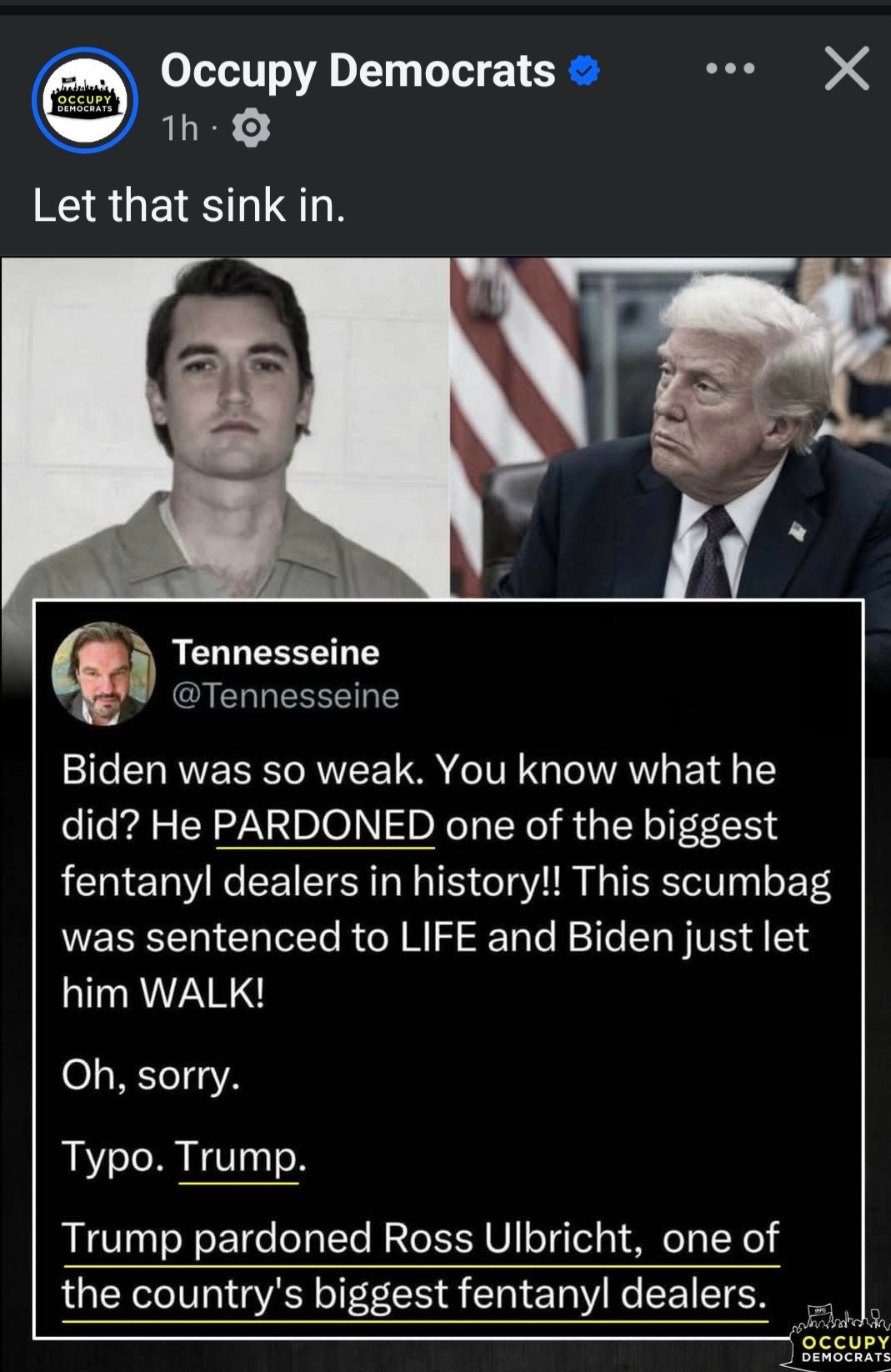Viewport: 891px width, 1372px height.
Task: Tap the mugshot photo of man in khaki shirt
Action: [x=225, y=428]
